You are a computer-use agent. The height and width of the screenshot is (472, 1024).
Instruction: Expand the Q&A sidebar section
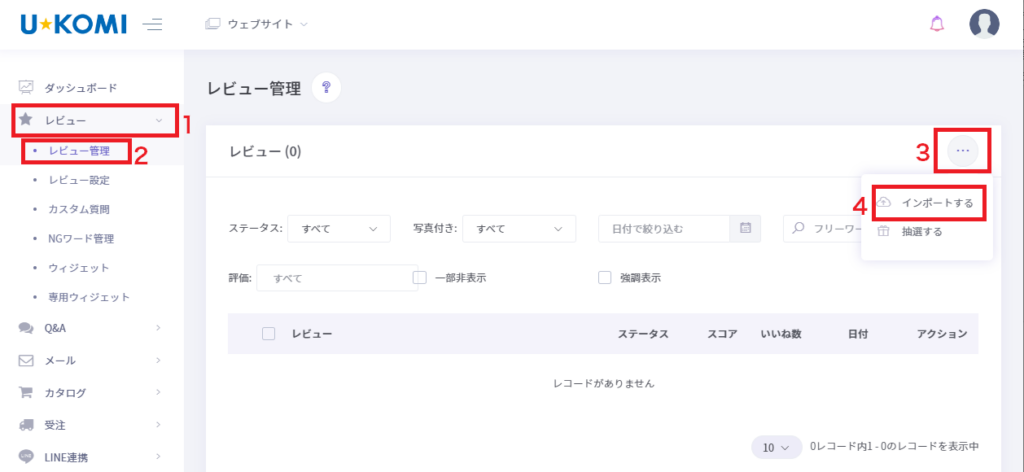[x=90, y=328]
